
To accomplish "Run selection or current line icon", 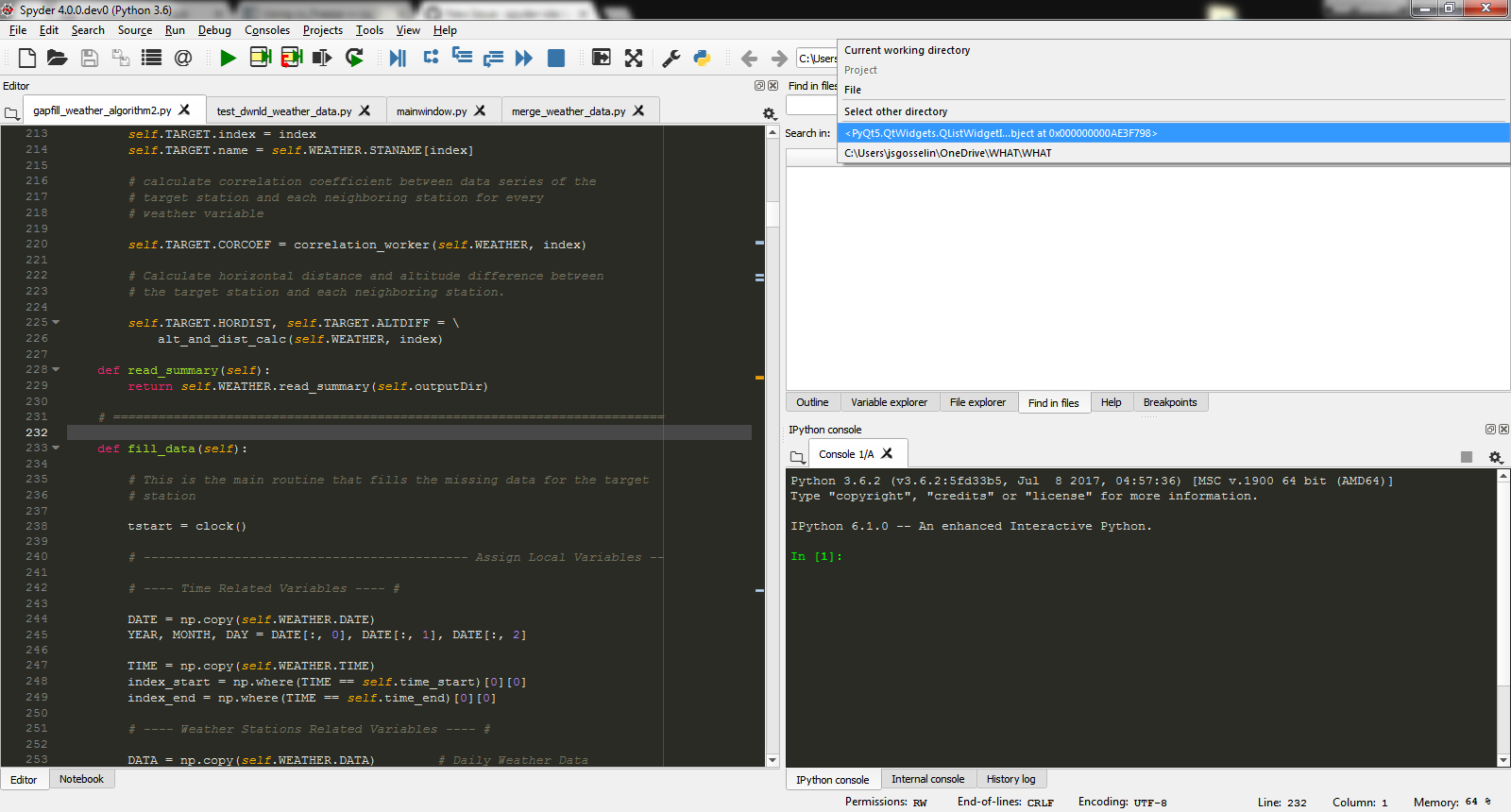I will (322, 58).
